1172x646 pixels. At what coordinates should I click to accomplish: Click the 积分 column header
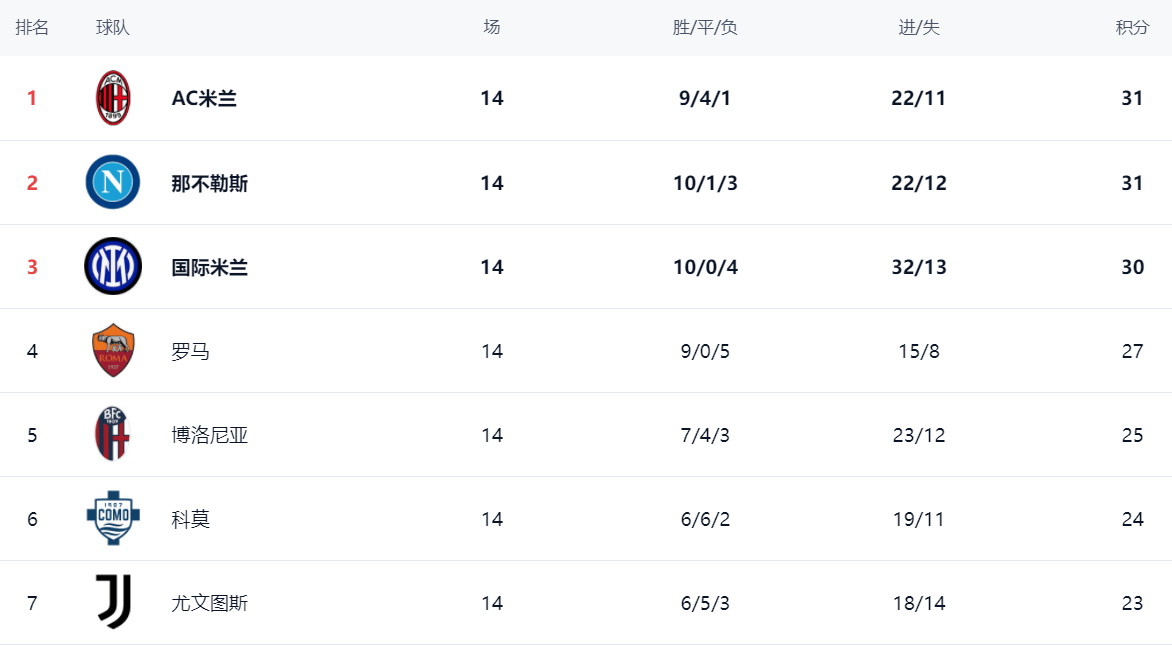point(1132,27)
